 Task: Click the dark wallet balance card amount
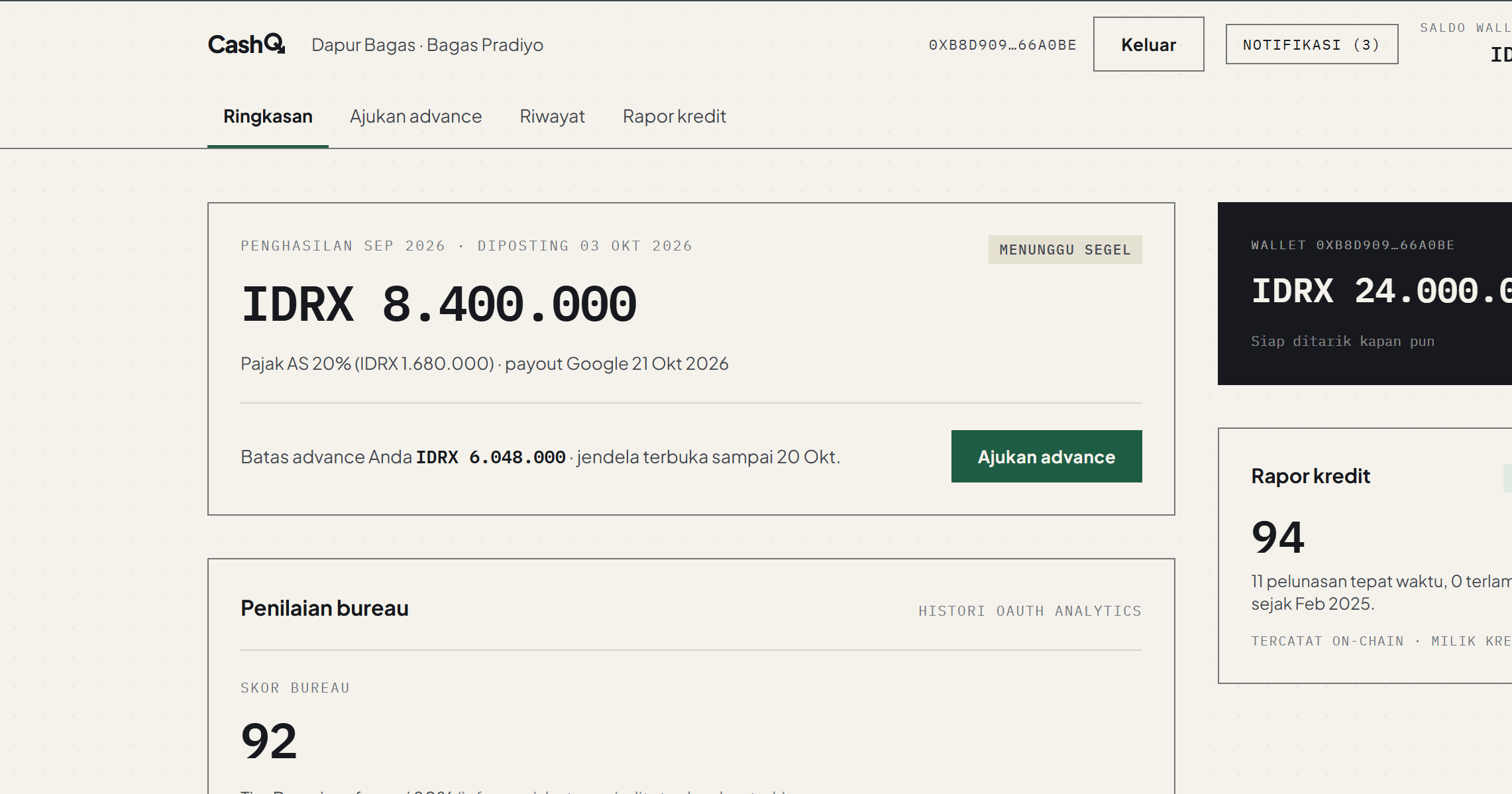(x=1381, y=292)
